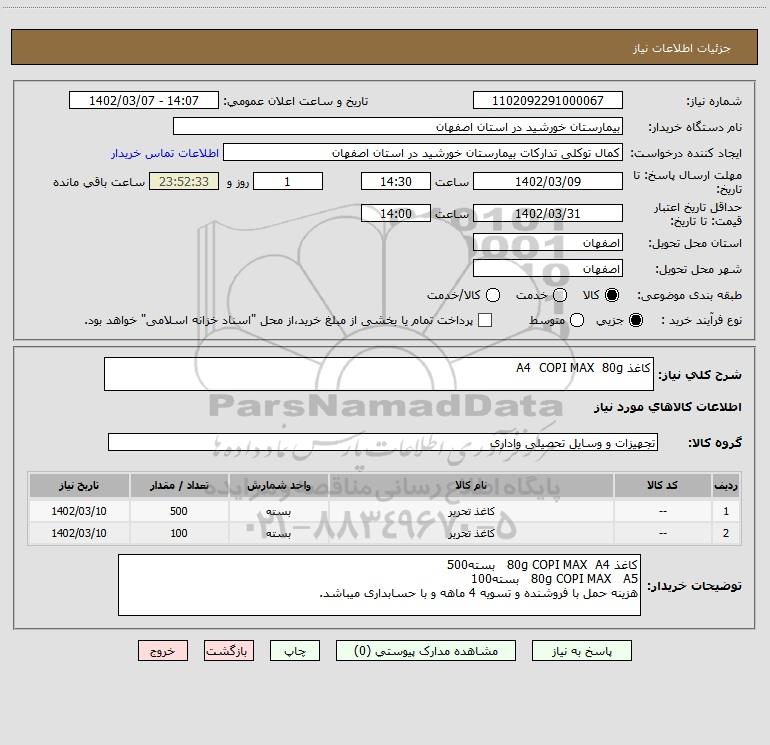Image resolution: width=770 pixels, height=745 pixels.
Task: Click the buyer name field بیمارستان خورشید
Action: 398,127
